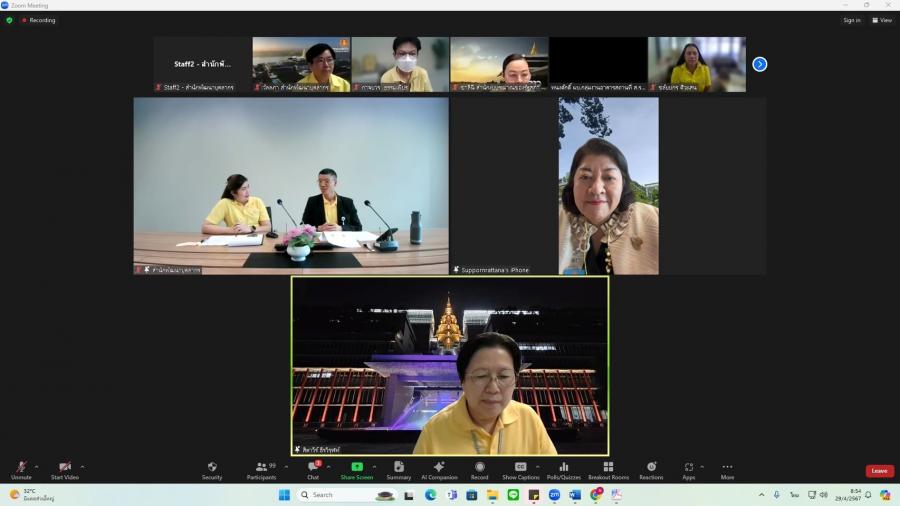The width and height of the screenshot is (900, 506).
Task: Open the Reactions menu
Action: click(x=651, y=467)
